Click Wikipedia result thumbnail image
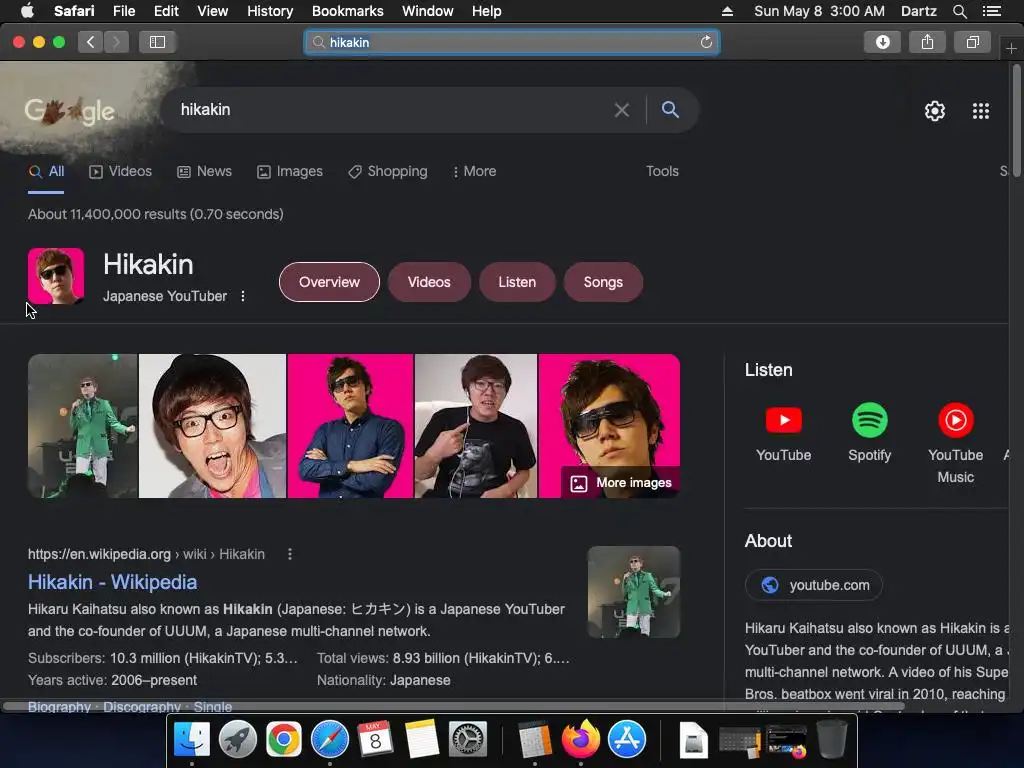This screenshot has width=1024, height=768. pyautogui.click(x=633, y=592)
